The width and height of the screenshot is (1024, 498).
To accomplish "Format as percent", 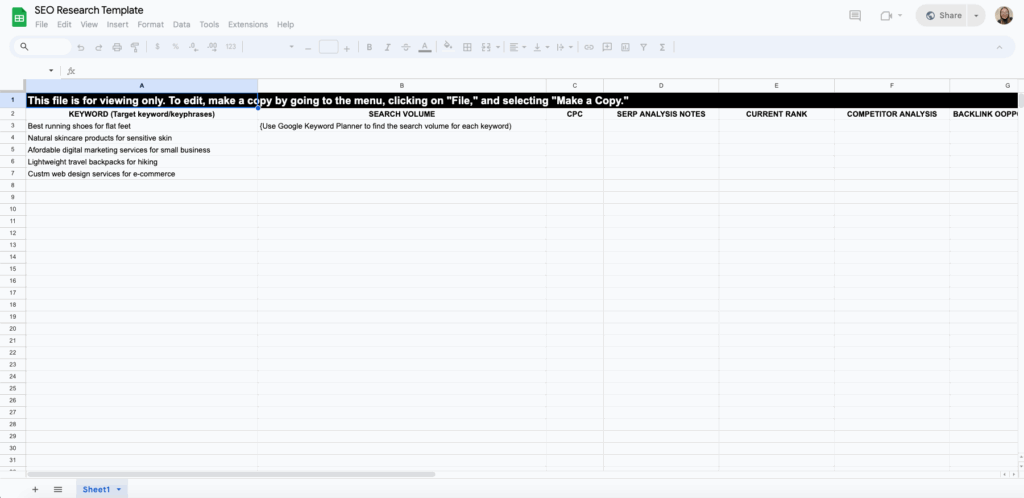I will coord(176,47).
